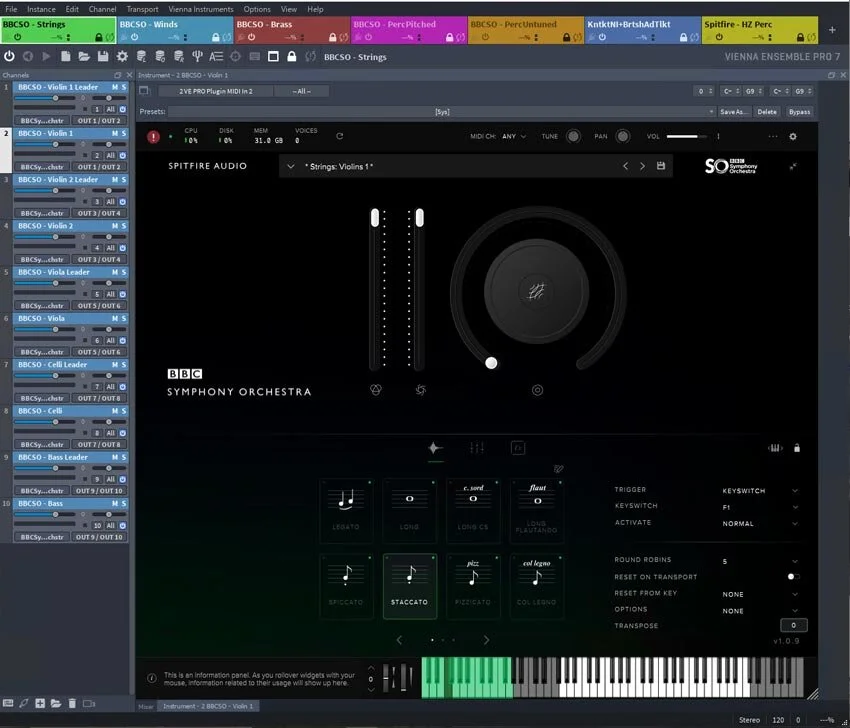Open the FX tab icon in plugin
Screen dimensions: 850x728
point(518,448)
